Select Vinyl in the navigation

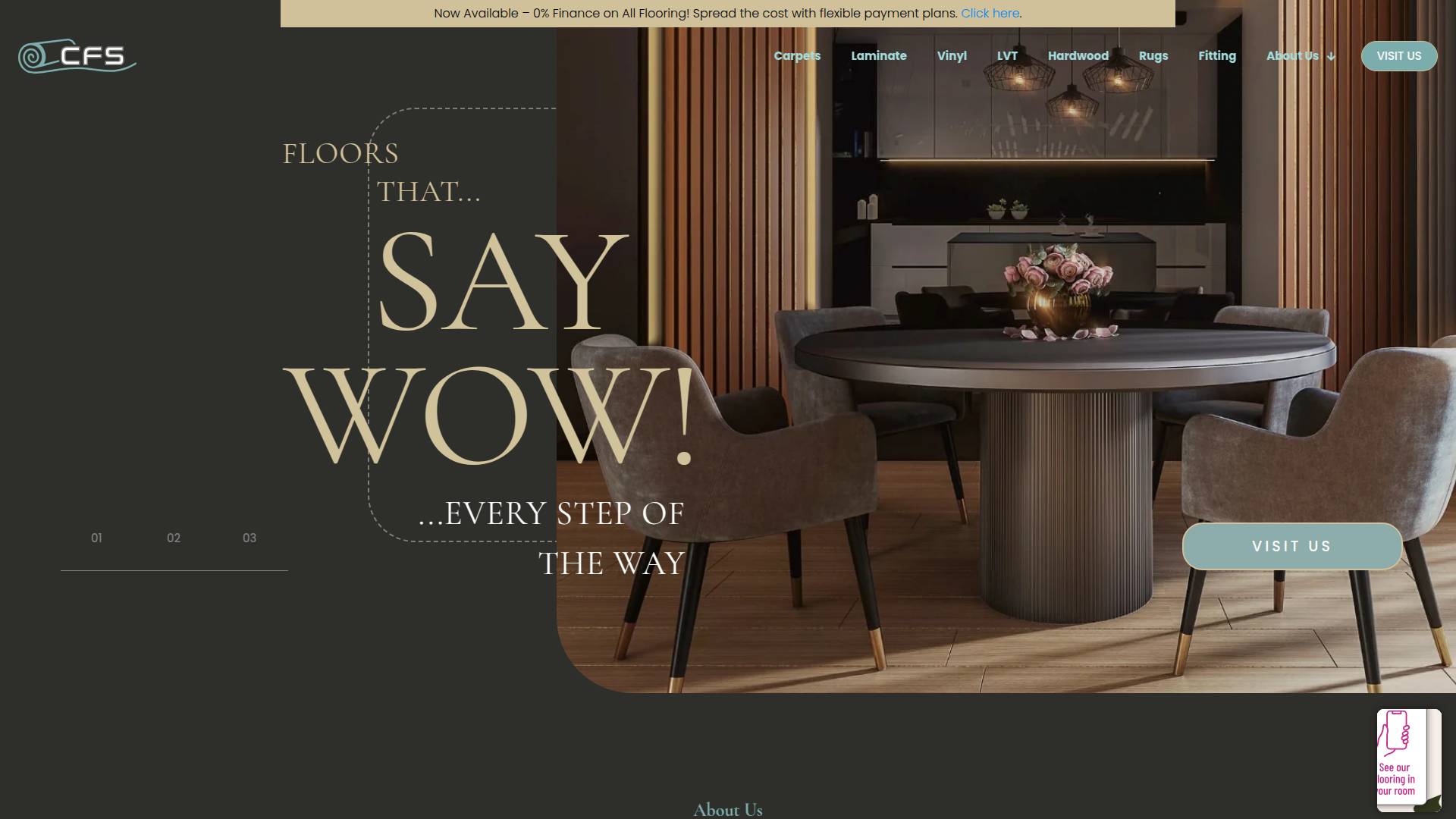coord(951,56)
